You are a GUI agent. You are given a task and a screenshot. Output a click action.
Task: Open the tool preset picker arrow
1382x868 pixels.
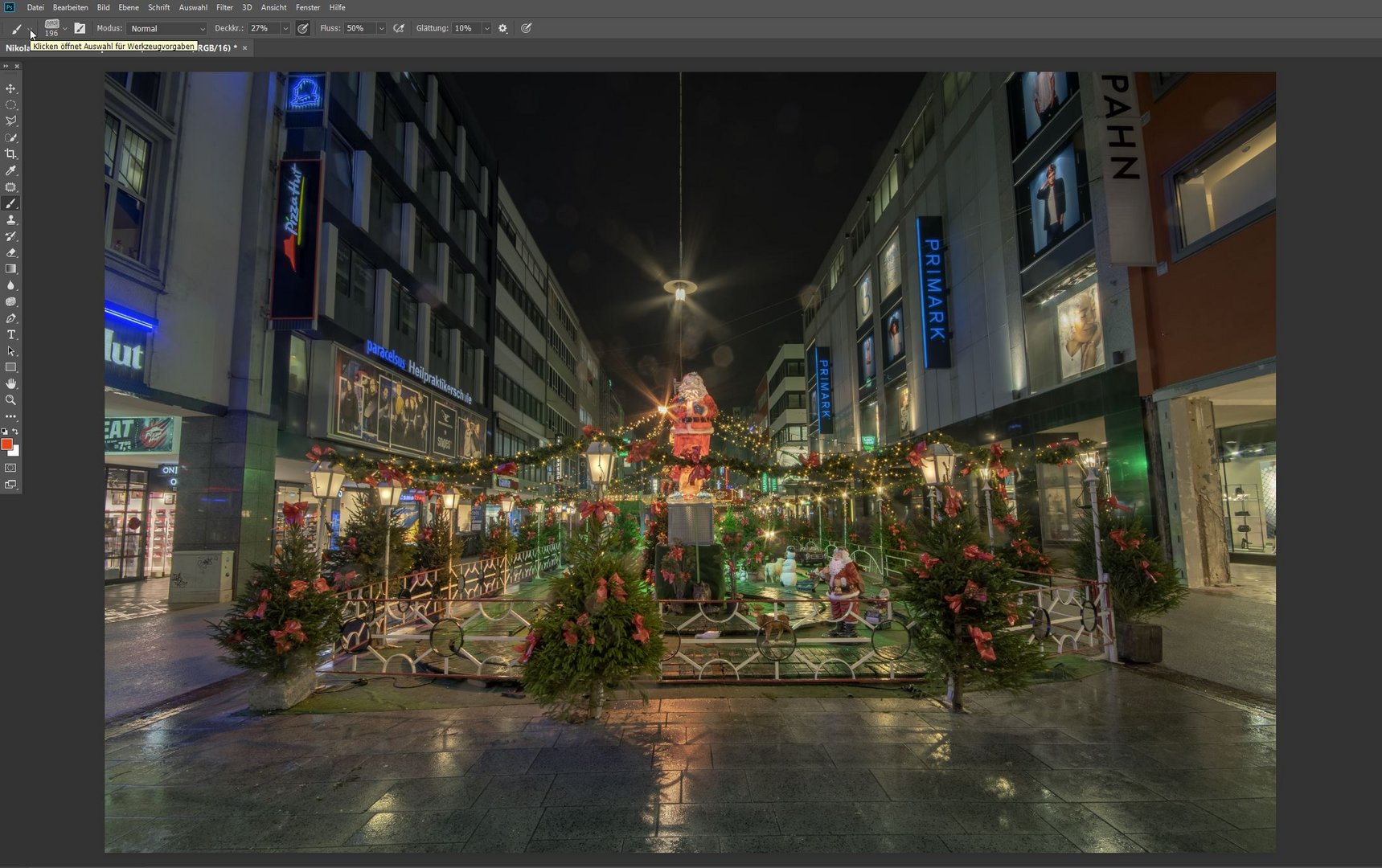coord(31,29)
